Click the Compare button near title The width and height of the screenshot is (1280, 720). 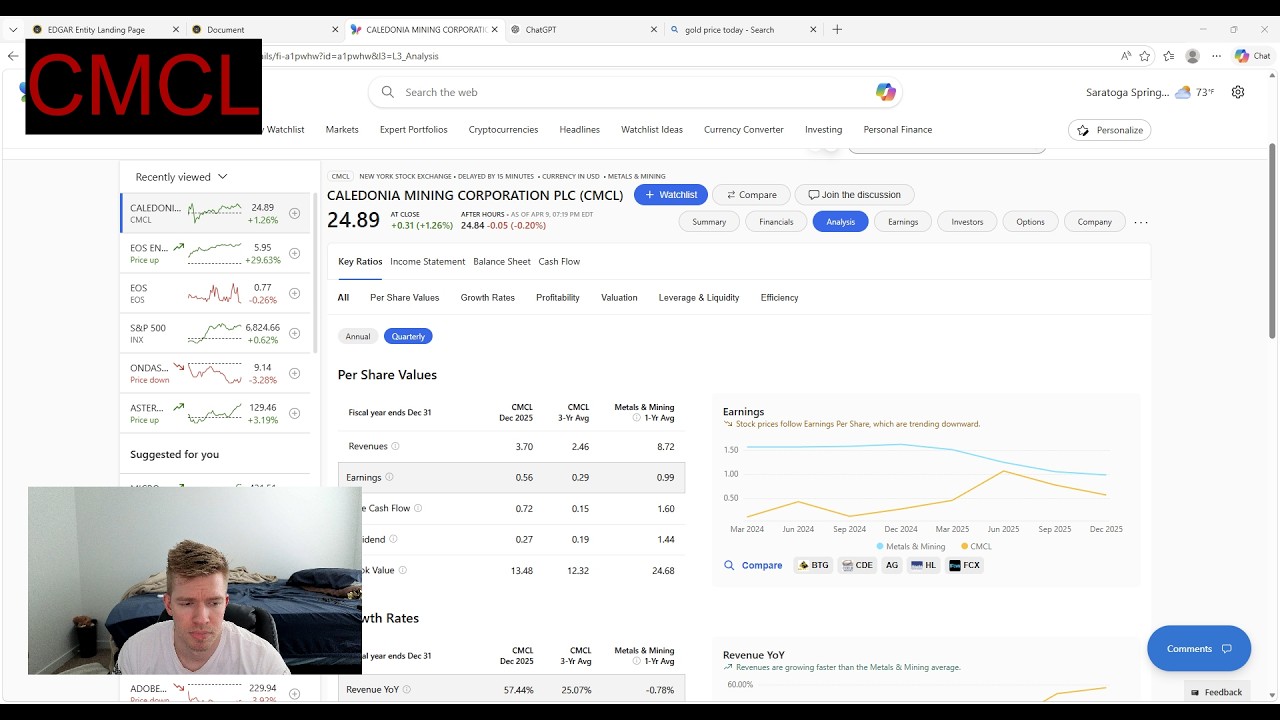pos(751,195)
